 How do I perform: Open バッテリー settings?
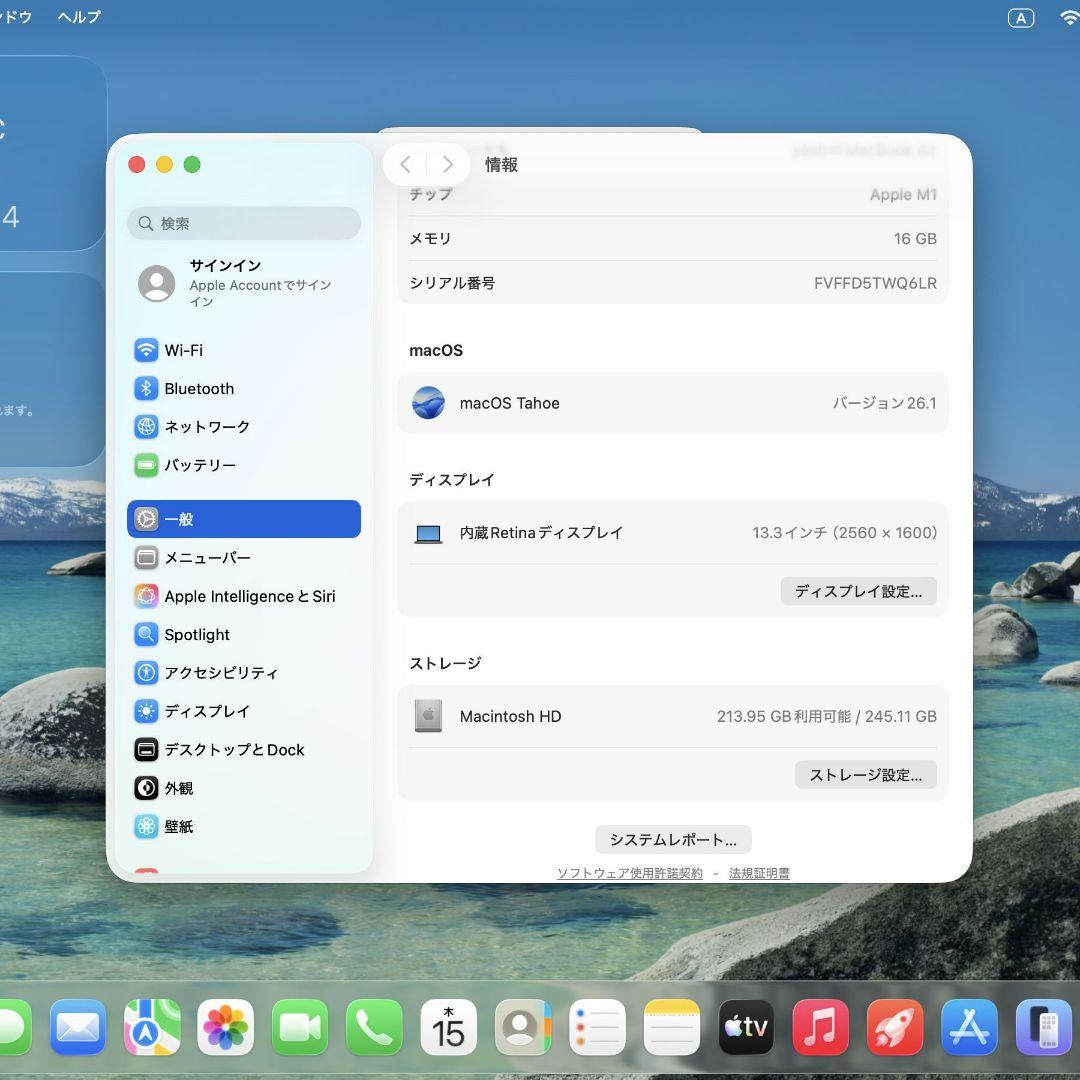(202, 464)
